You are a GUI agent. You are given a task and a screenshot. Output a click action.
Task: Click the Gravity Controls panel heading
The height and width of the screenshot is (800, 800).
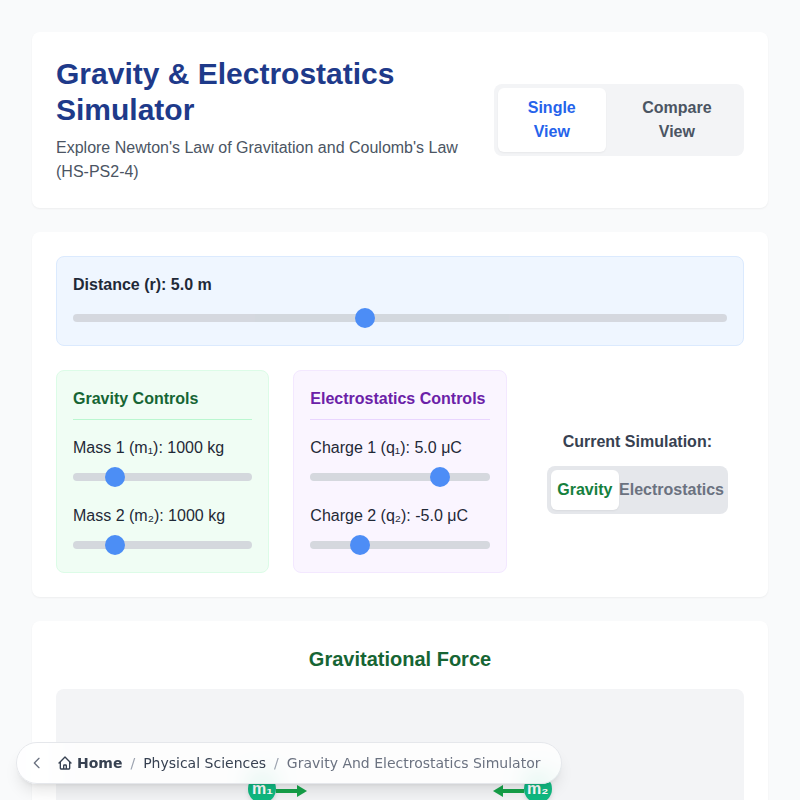[135, 398]
